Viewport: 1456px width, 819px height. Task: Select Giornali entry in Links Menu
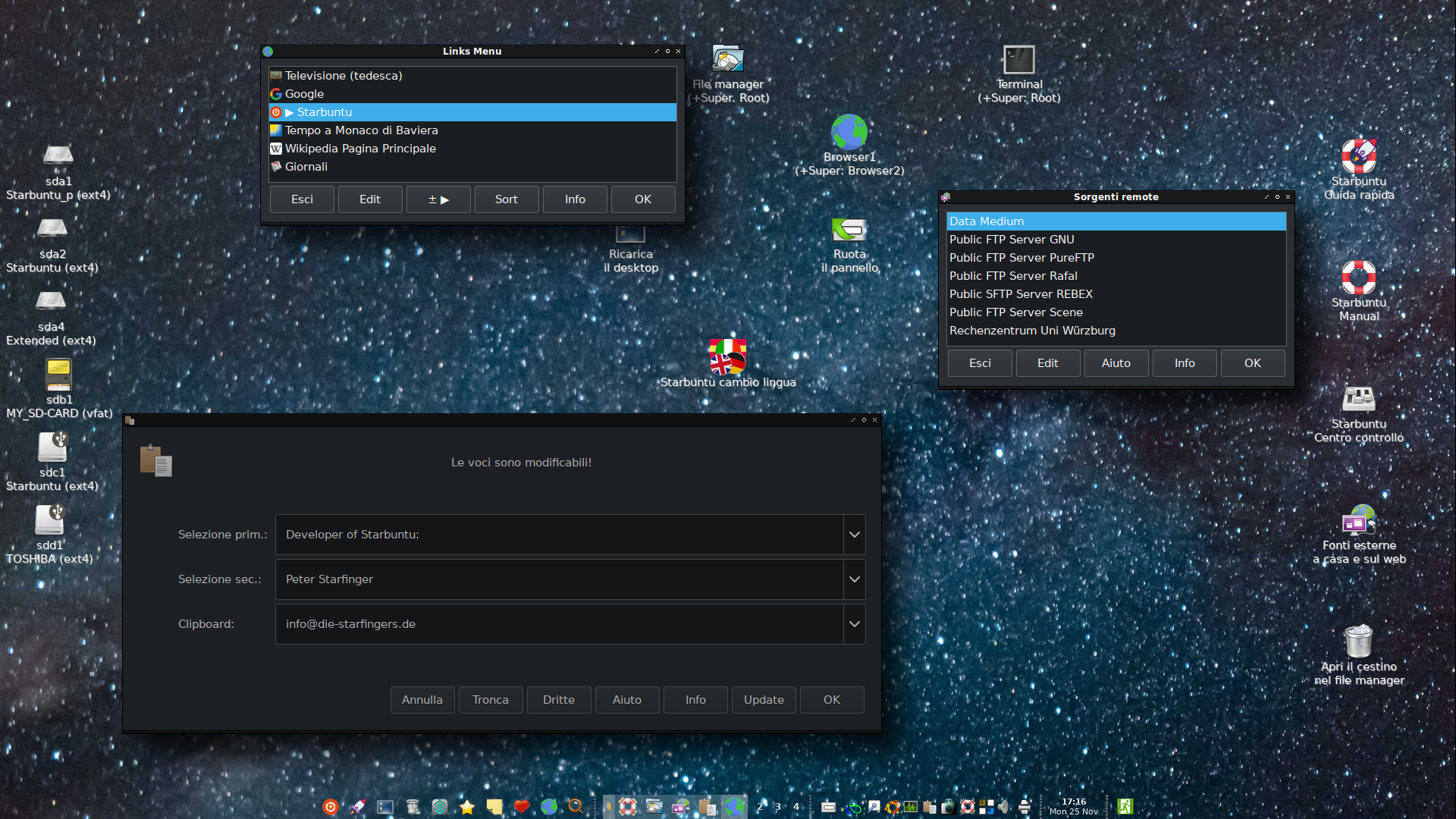click(472, 167)
